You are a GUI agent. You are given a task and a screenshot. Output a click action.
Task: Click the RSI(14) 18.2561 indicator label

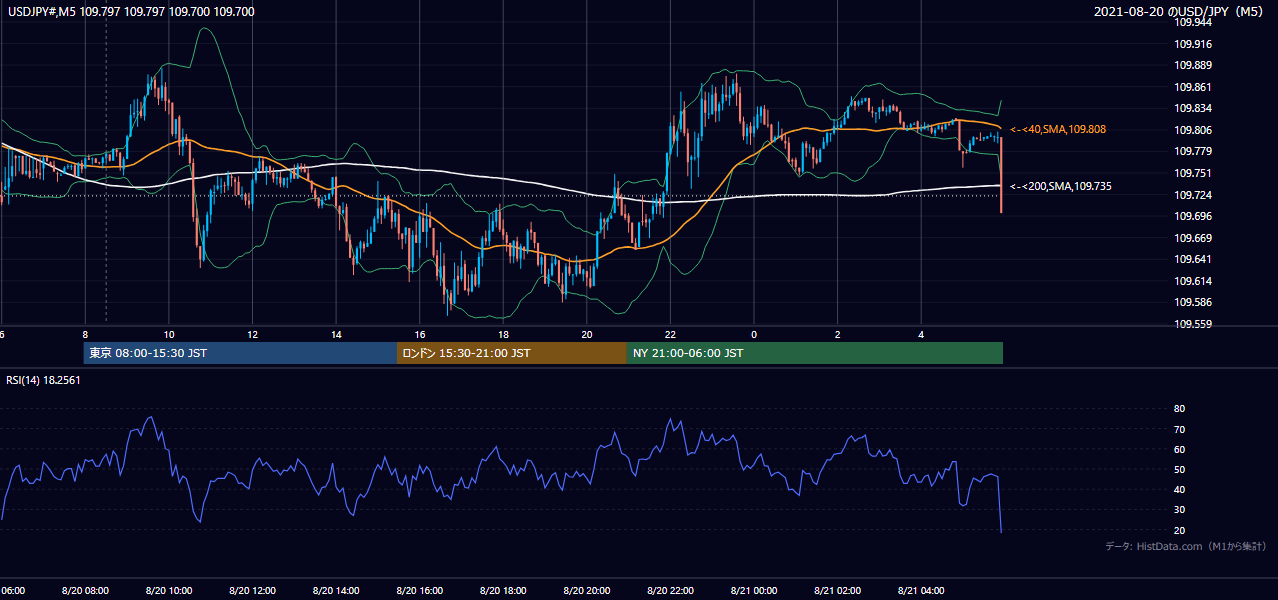44,380
